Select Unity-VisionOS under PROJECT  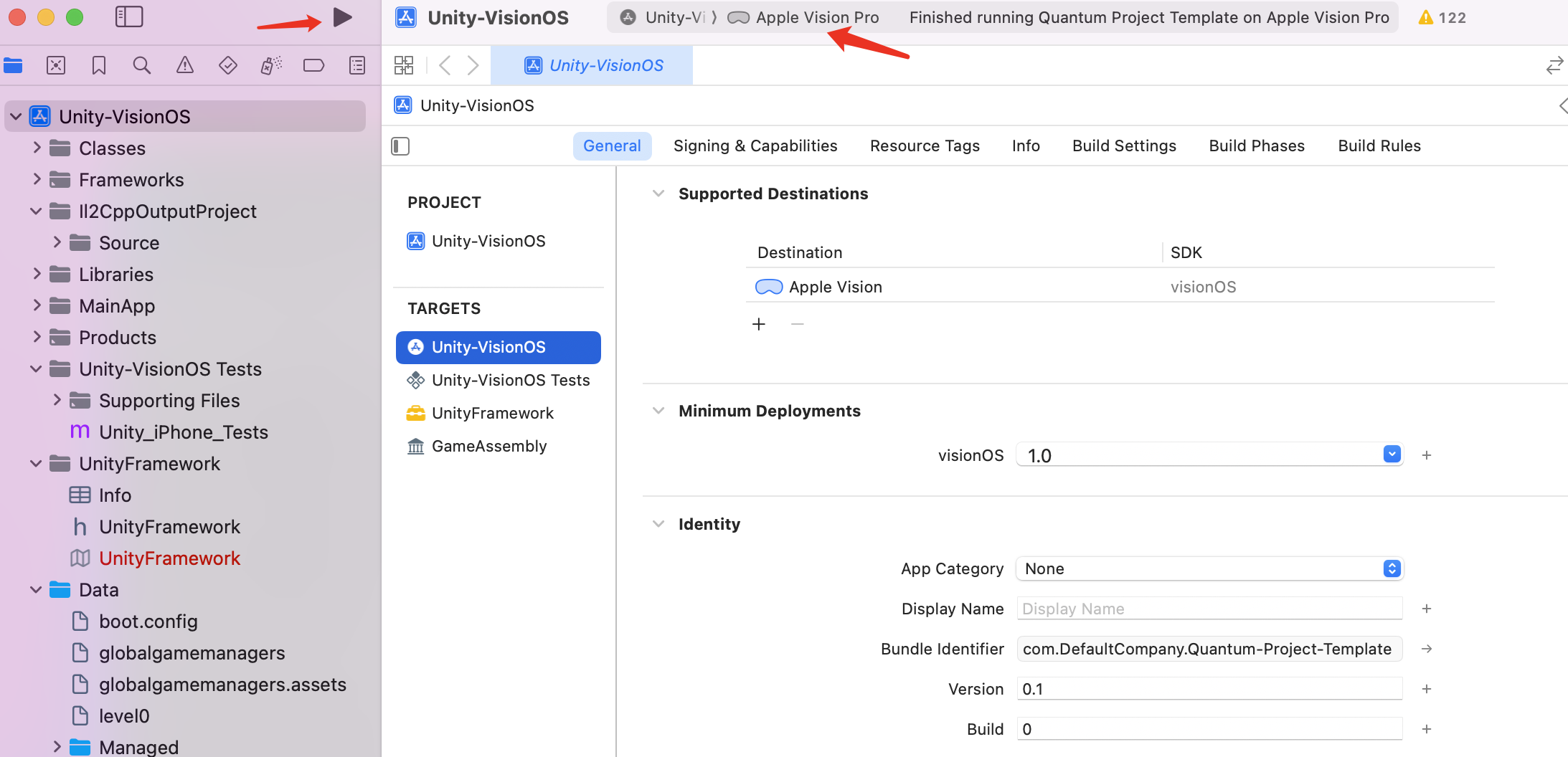pyautogui.click(x=476, y=241)
